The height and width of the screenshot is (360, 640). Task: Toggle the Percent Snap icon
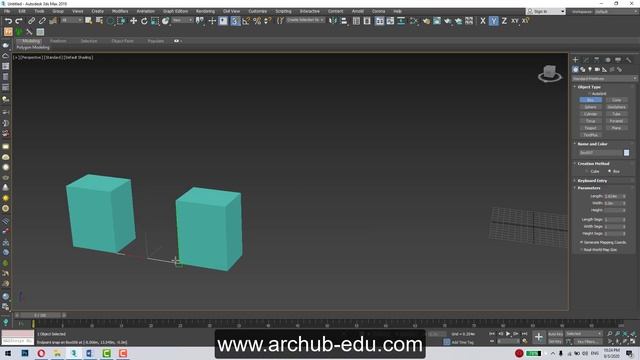click(257, 21)
